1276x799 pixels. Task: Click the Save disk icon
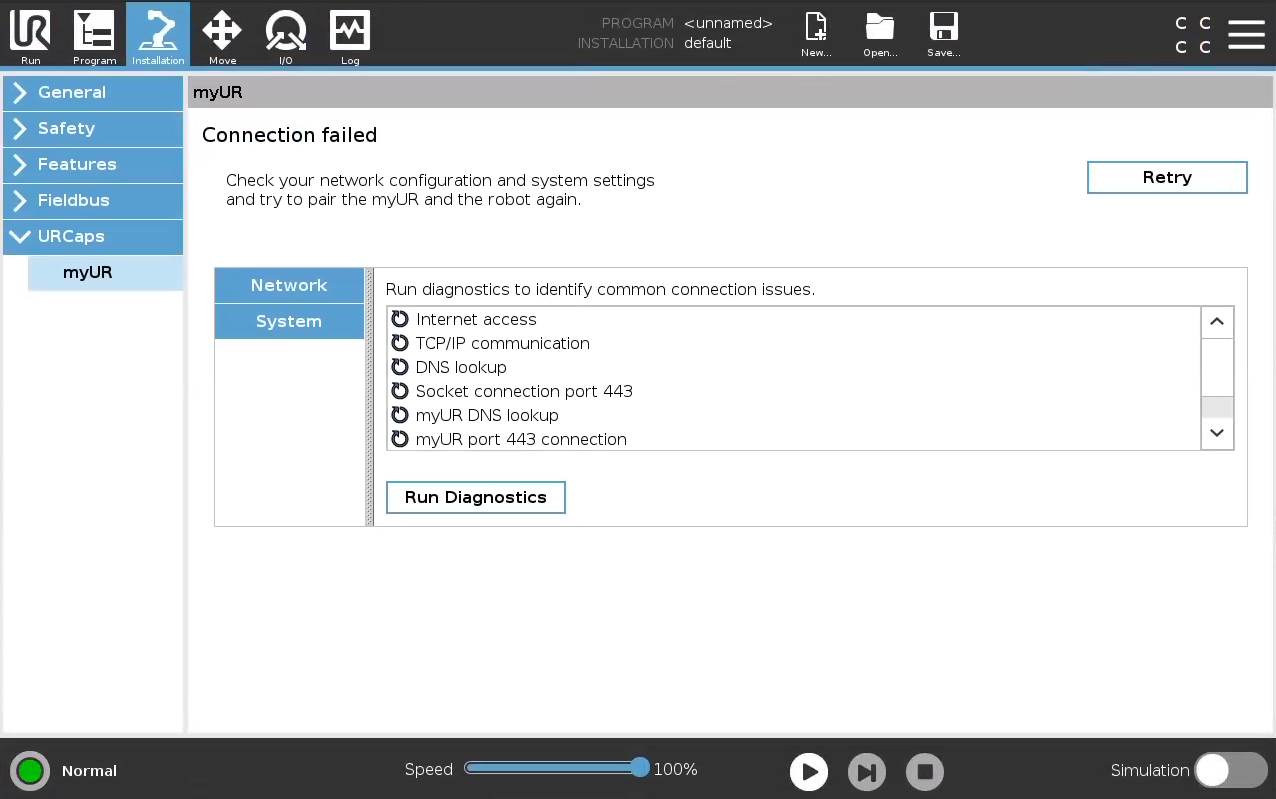point(943,35)
